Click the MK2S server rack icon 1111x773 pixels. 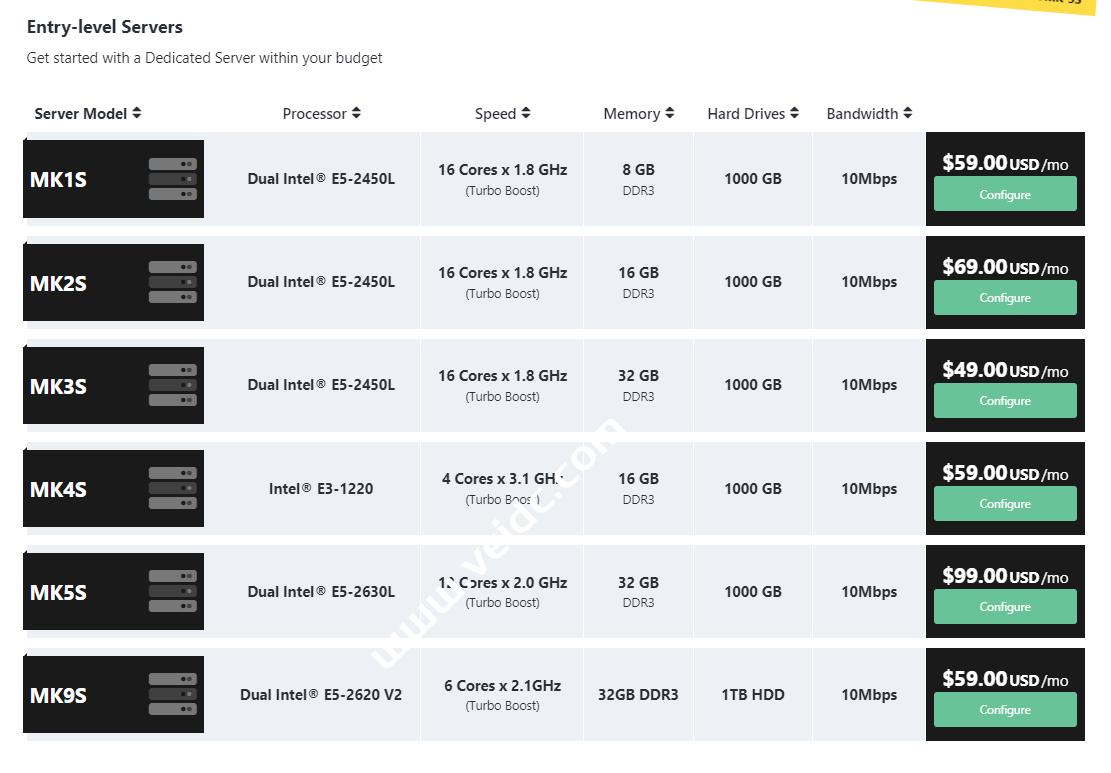[x=172, y=282]
